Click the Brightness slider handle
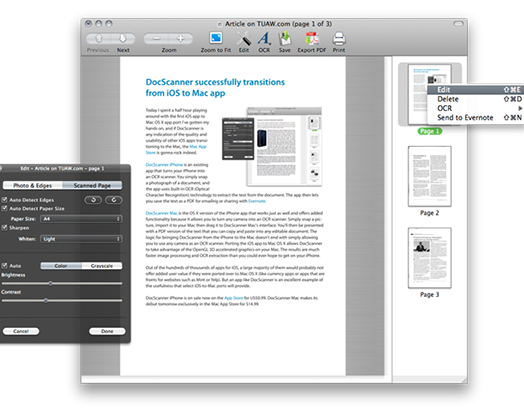Viewport: 524px width, 410px height. [50, 283]
